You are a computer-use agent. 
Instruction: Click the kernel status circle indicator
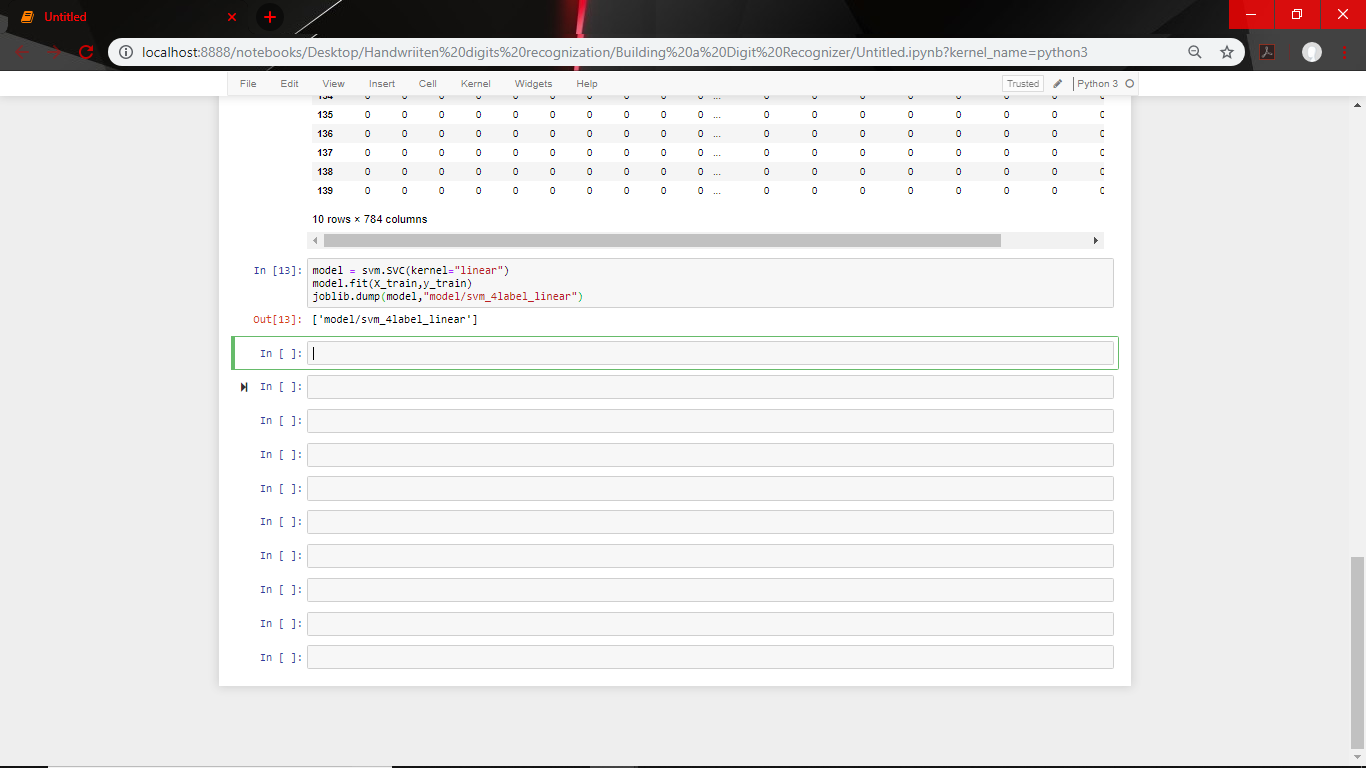1129,83
